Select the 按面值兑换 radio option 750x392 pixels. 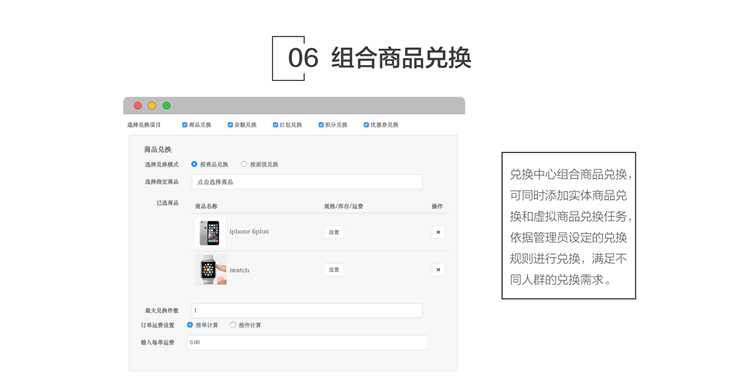[244, 164]
